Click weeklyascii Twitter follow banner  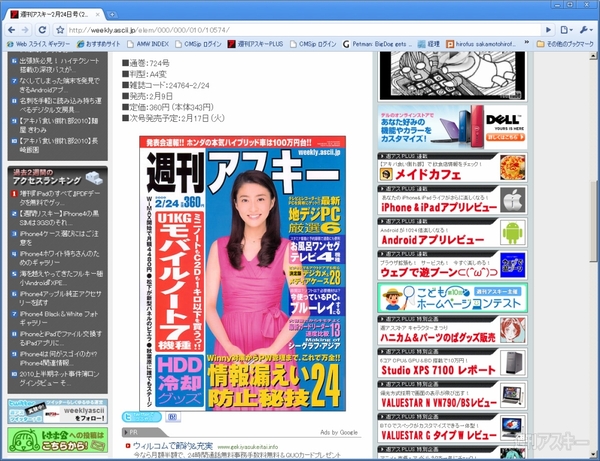pyautogui.click(x=57, y=412)
